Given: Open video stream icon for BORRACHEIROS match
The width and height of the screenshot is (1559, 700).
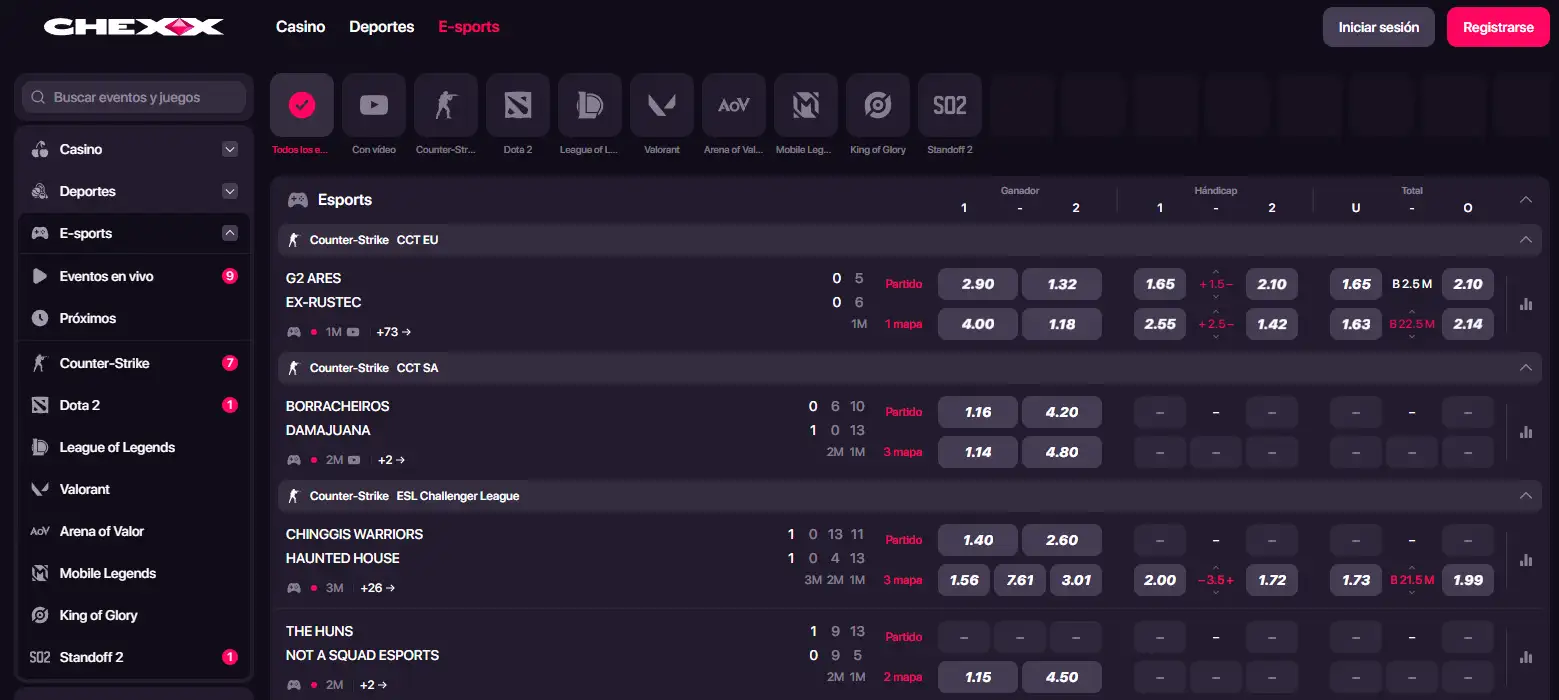Looking at the screenshot, I should click(x=355, y=460).
